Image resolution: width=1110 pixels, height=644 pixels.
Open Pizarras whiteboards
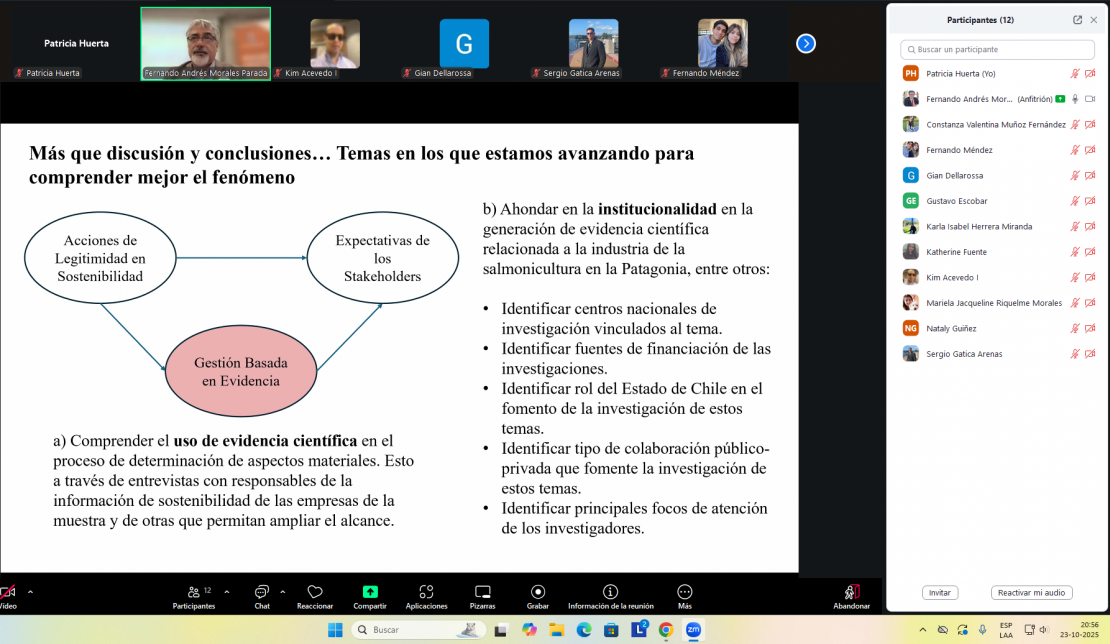coord(483,592)
